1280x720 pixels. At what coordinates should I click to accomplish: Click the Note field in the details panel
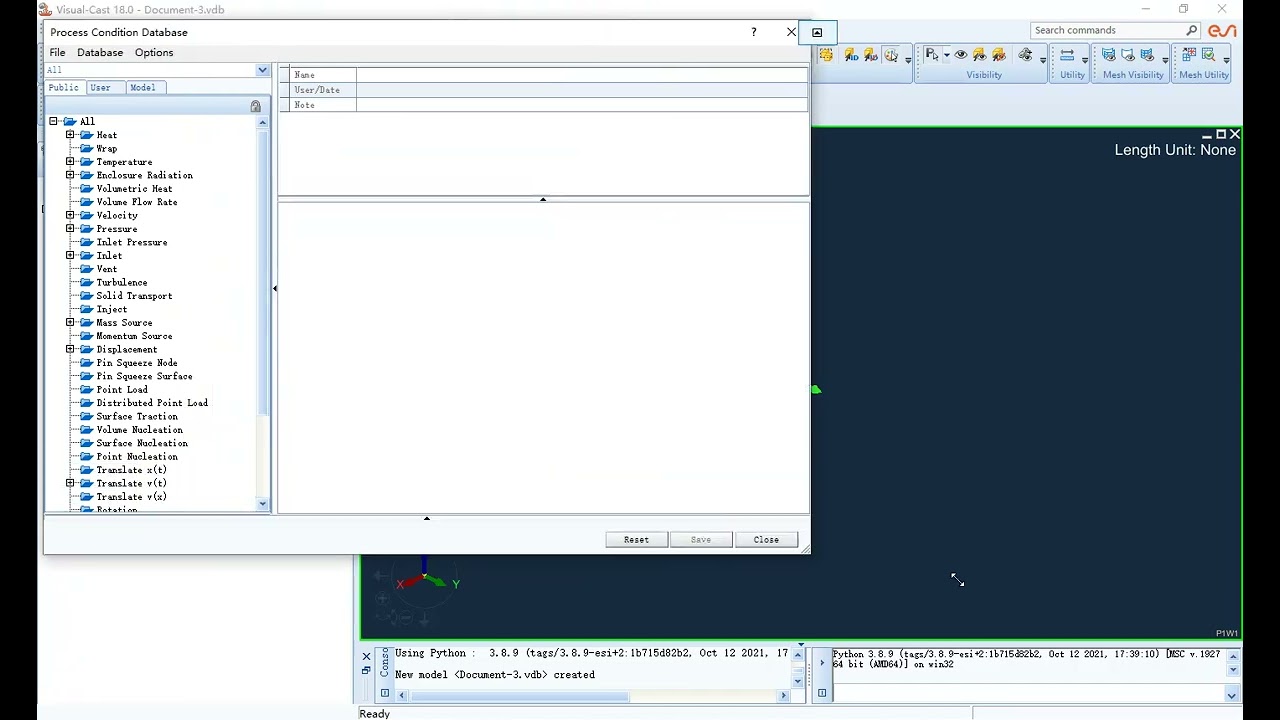(x=582, y=105)
